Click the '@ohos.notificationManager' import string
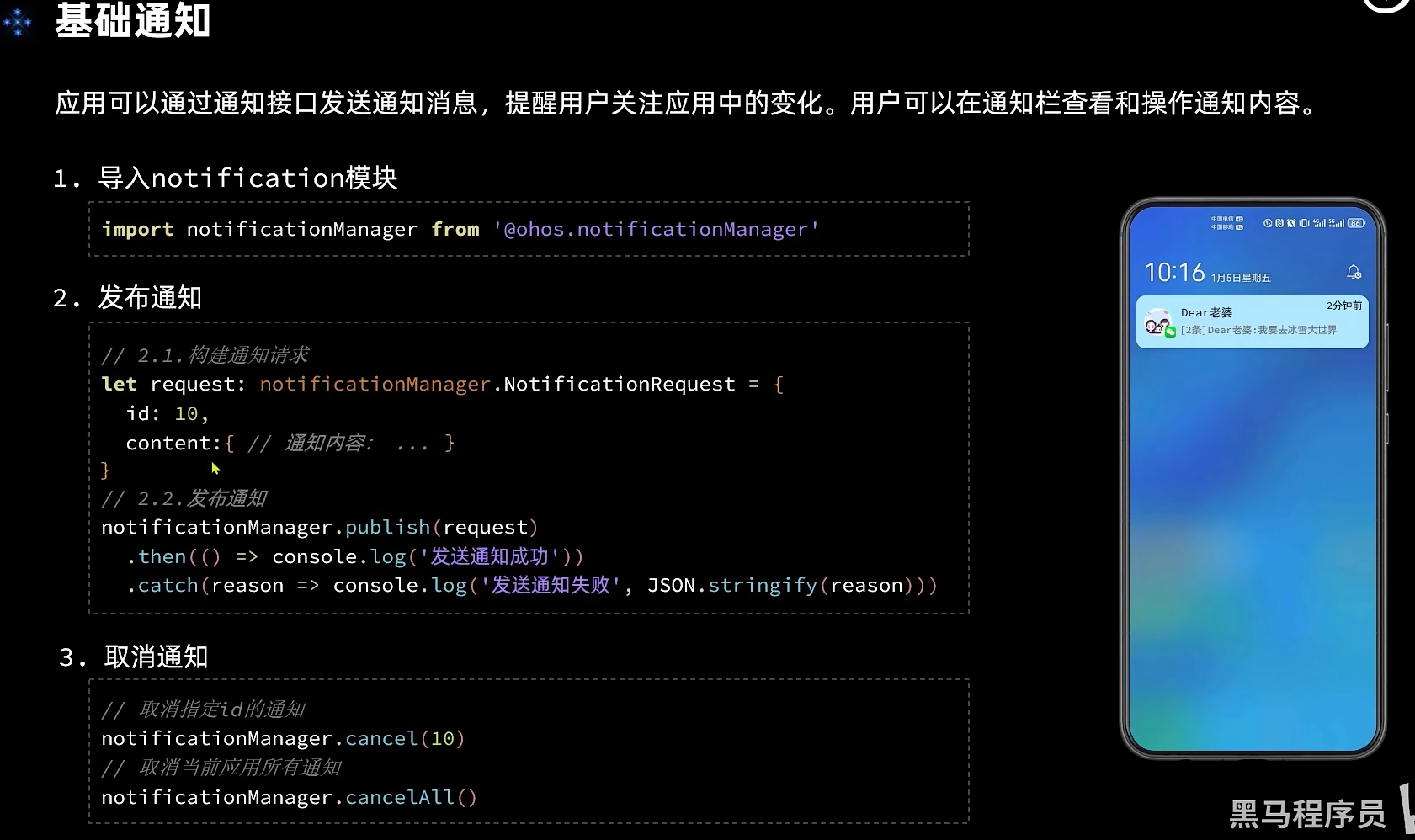Image resolution: width=1415 pixels, height=840 pixels. pos(656,229)
